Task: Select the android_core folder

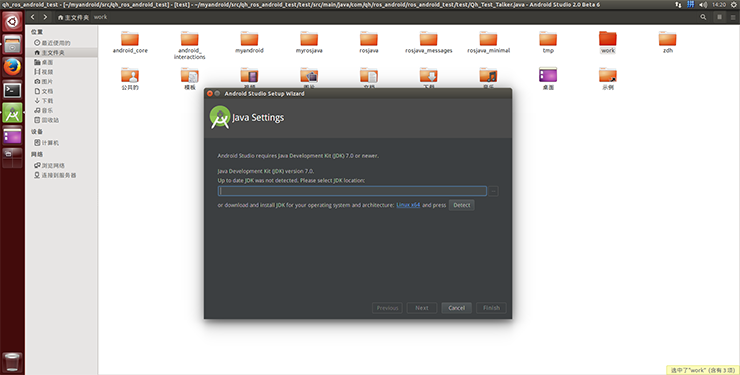Action: (x=130, y=42)
